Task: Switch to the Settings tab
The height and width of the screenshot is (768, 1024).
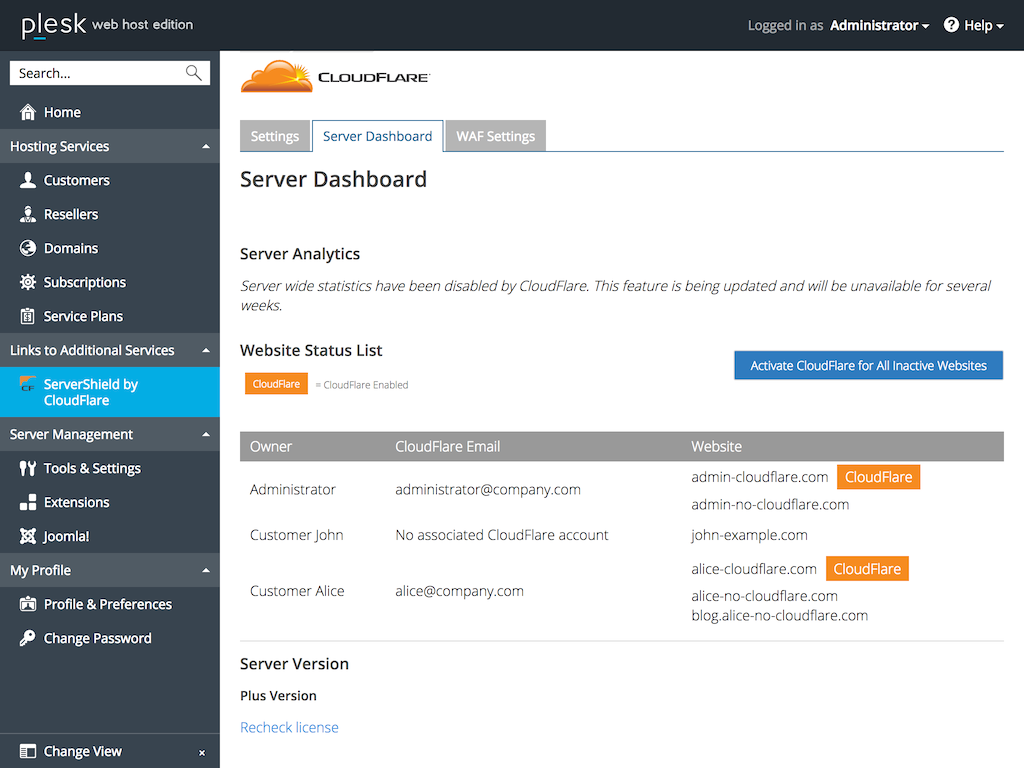Action: [x=274, y=136]
